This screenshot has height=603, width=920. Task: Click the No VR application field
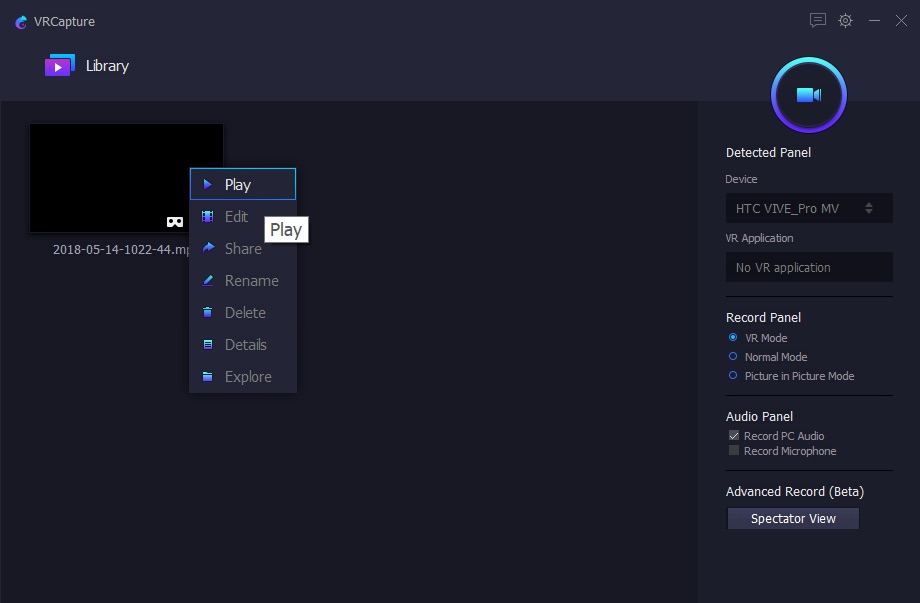coord(809,267)
